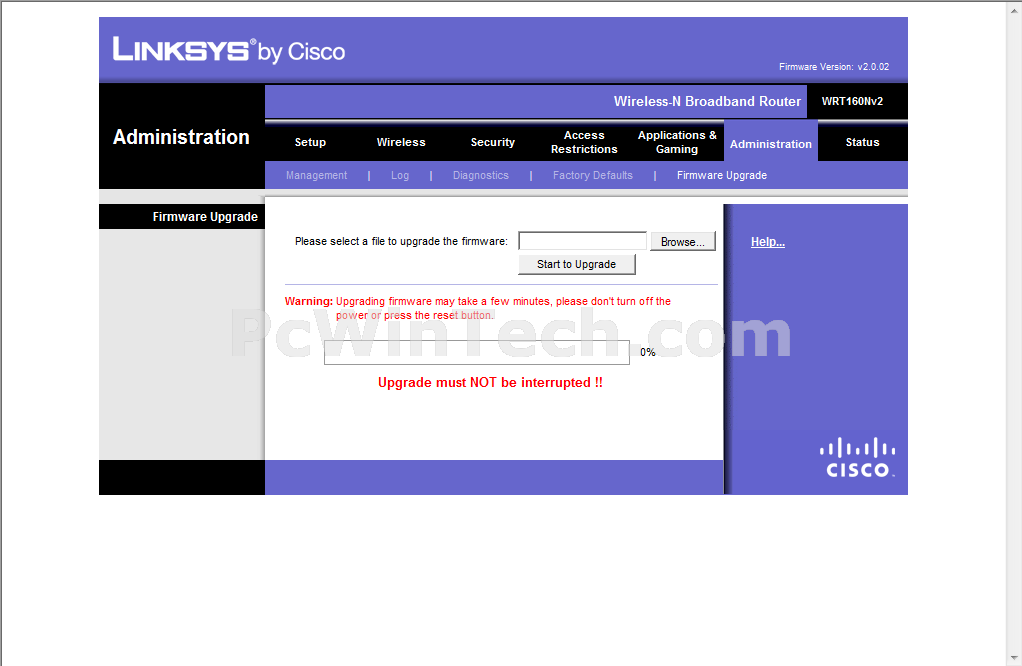Viewport: 1022px width, 666px height.
Task: Click the Firmware Version v2.0.02 text
Action: click(834, 66)
